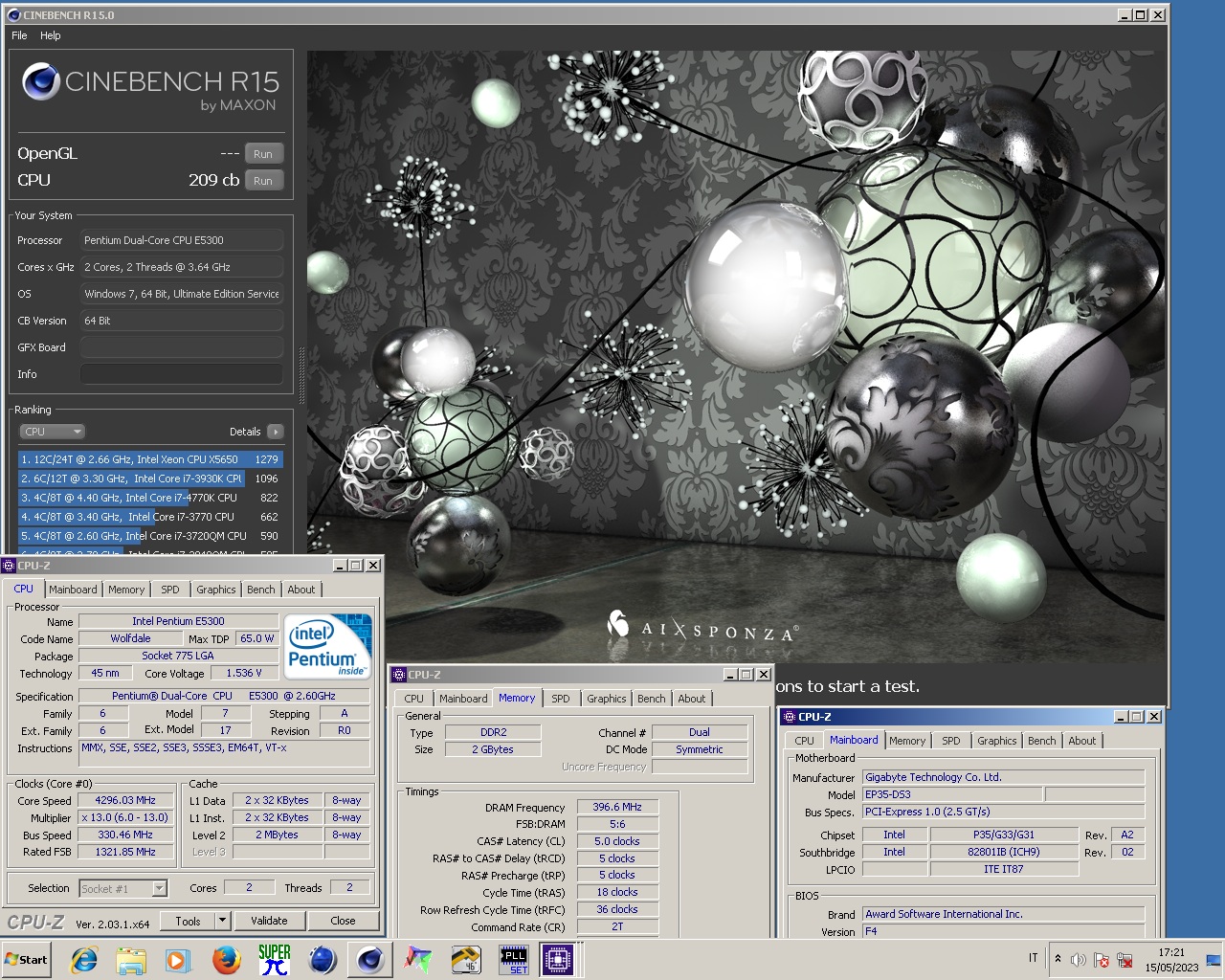Click the Validate button in CPU-Z
1225x980 pixels.
(x=269, y=921)
